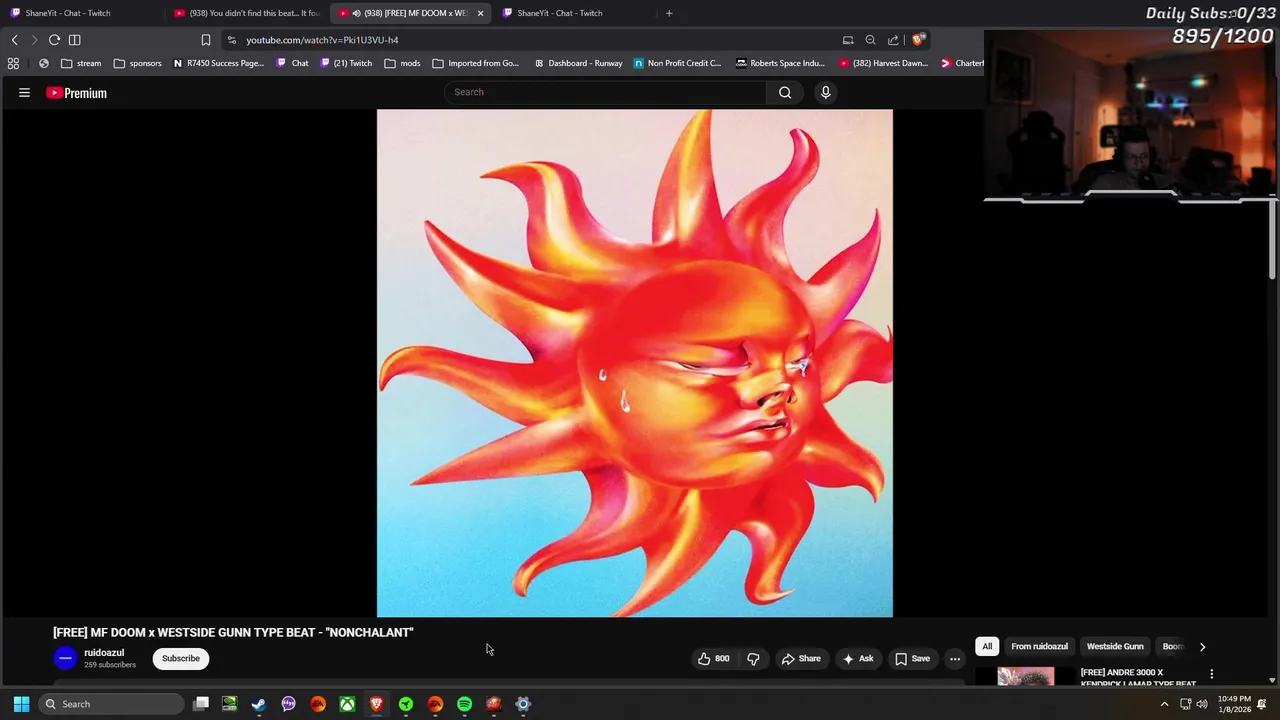Select 'From ruidoazul' filter chip
1280x720 pixels.
coord(1039,646)
